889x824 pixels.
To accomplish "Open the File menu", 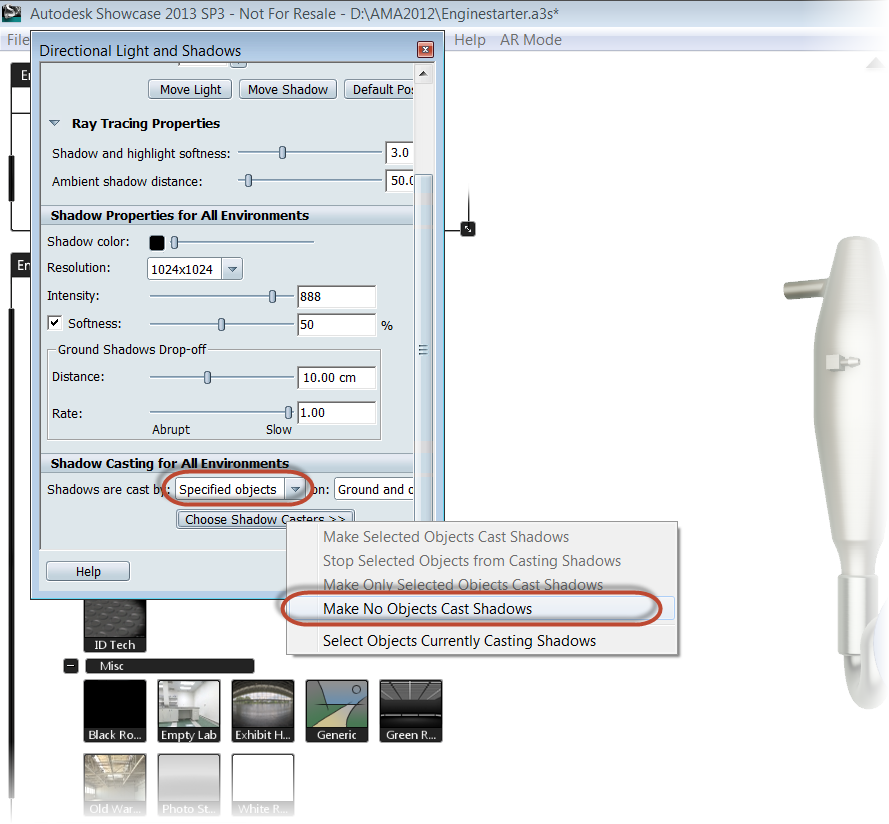I will [x=18, y=40].
